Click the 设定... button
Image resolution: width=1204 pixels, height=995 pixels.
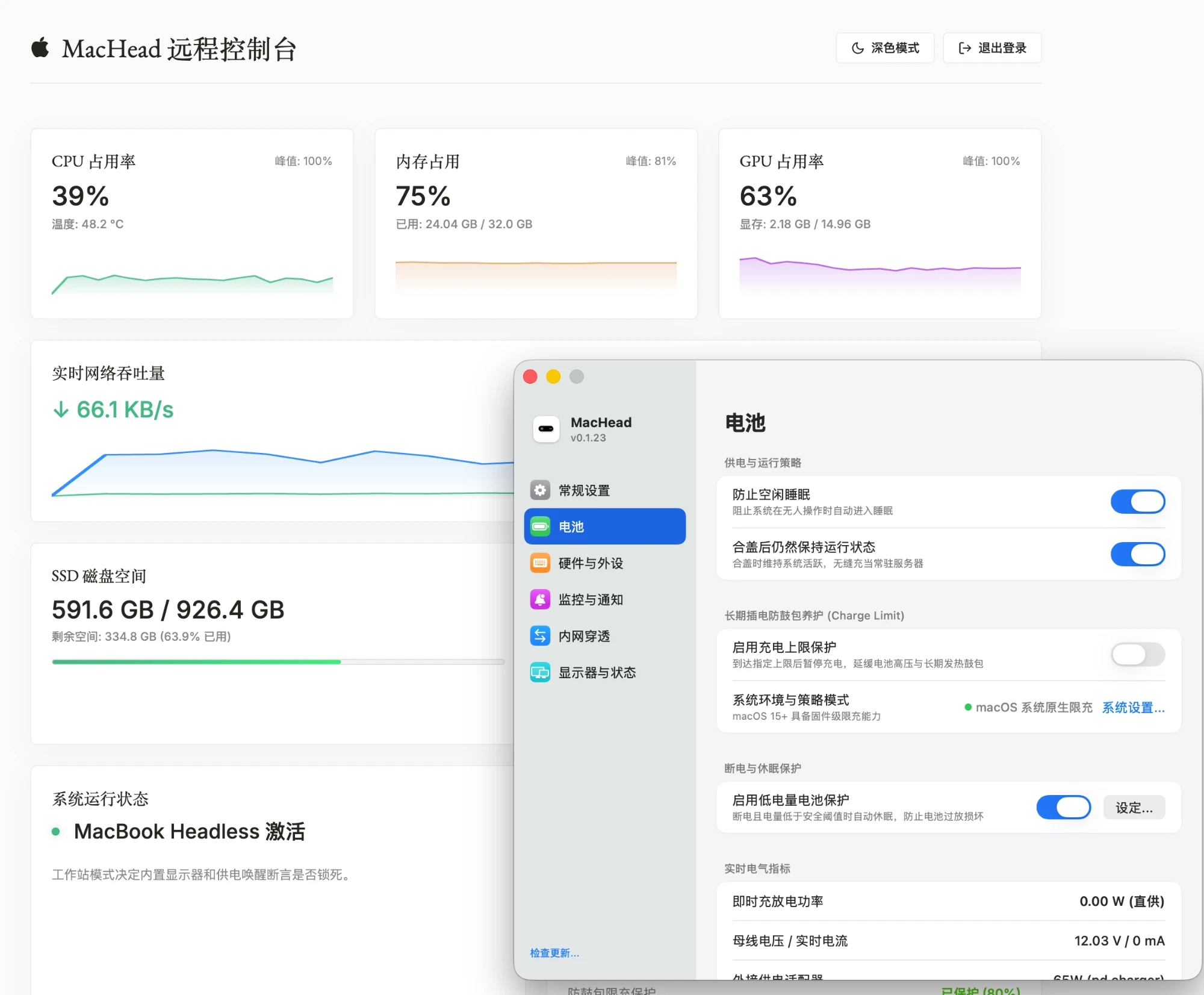tap(1134, 808)
